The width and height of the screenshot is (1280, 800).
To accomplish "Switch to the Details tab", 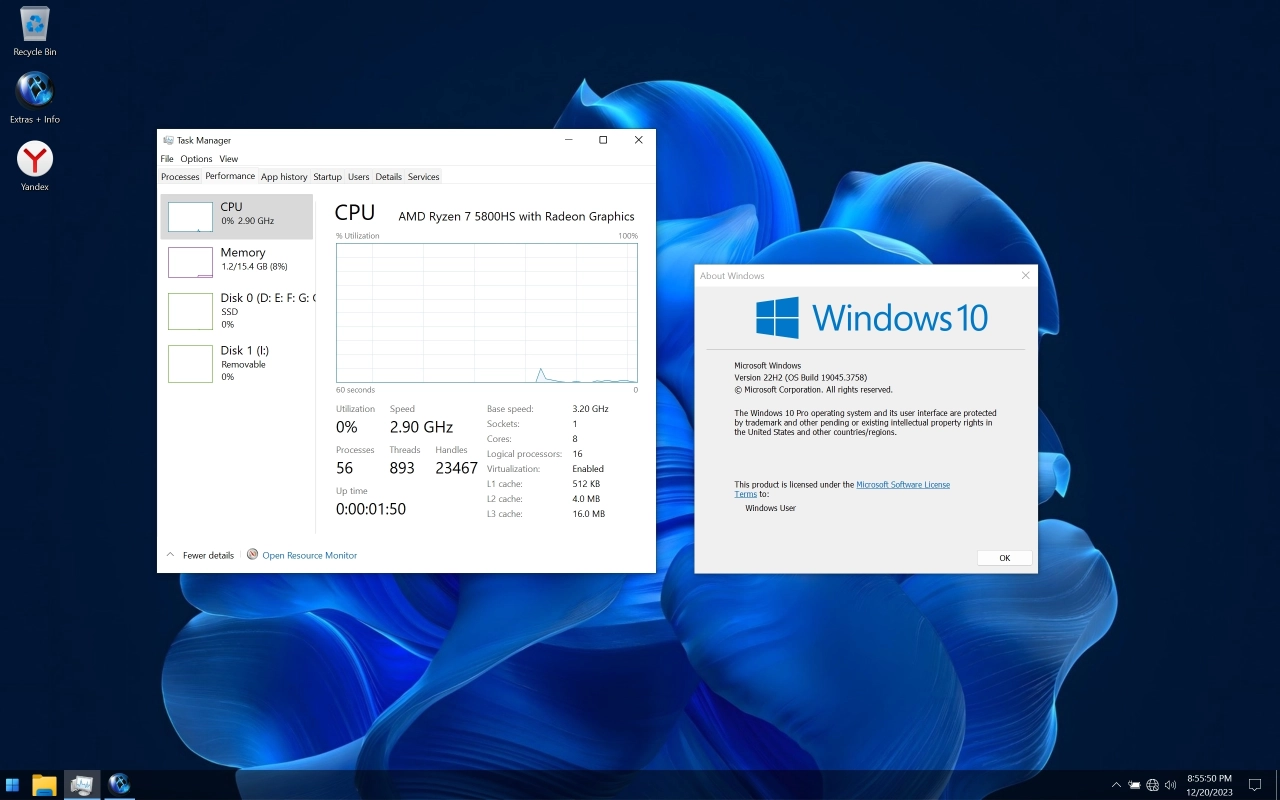I will pyautogui.click(x=388, y=177).
